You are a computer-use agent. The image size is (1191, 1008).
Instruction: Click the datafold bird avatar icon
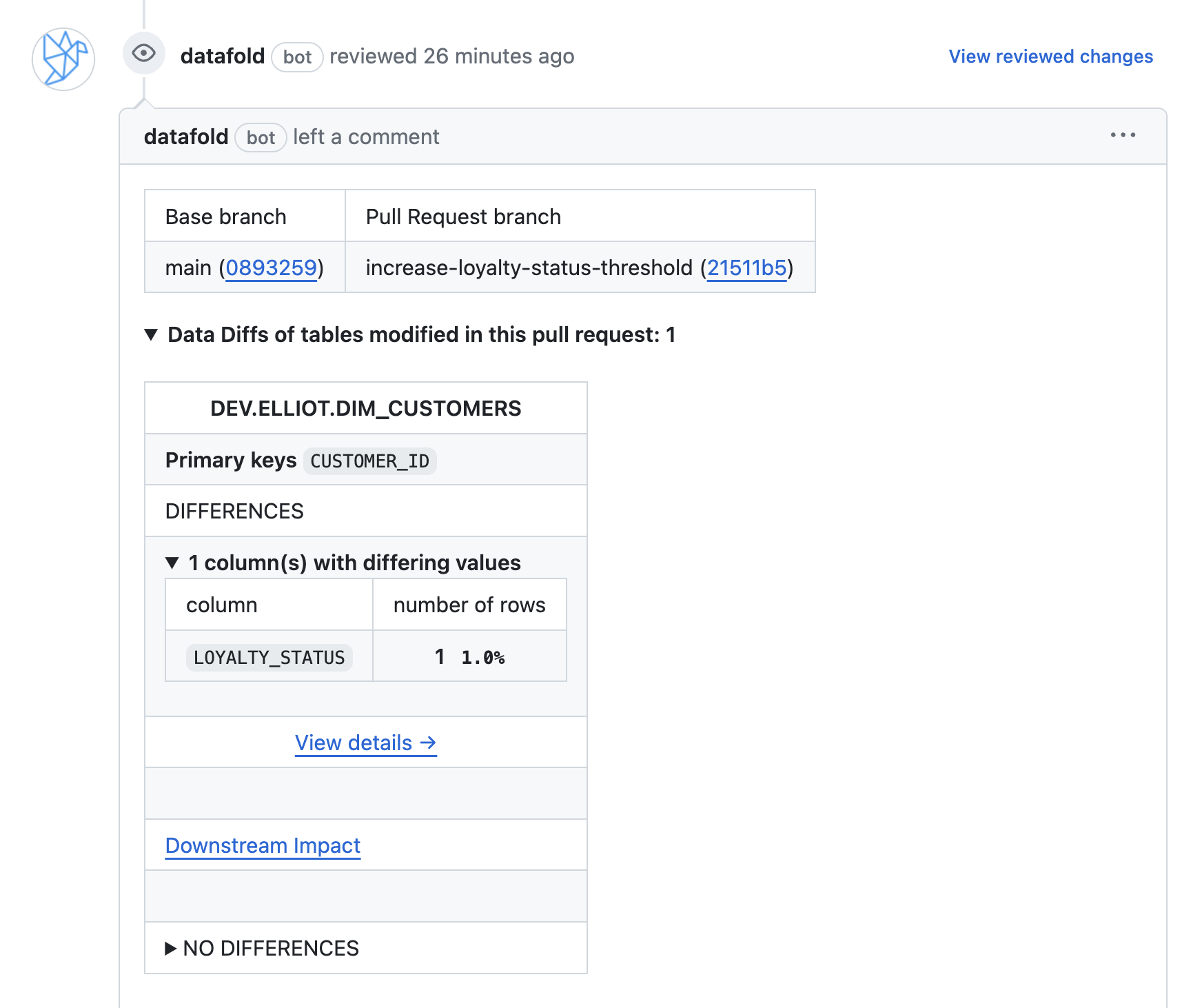tap(63, 59)
